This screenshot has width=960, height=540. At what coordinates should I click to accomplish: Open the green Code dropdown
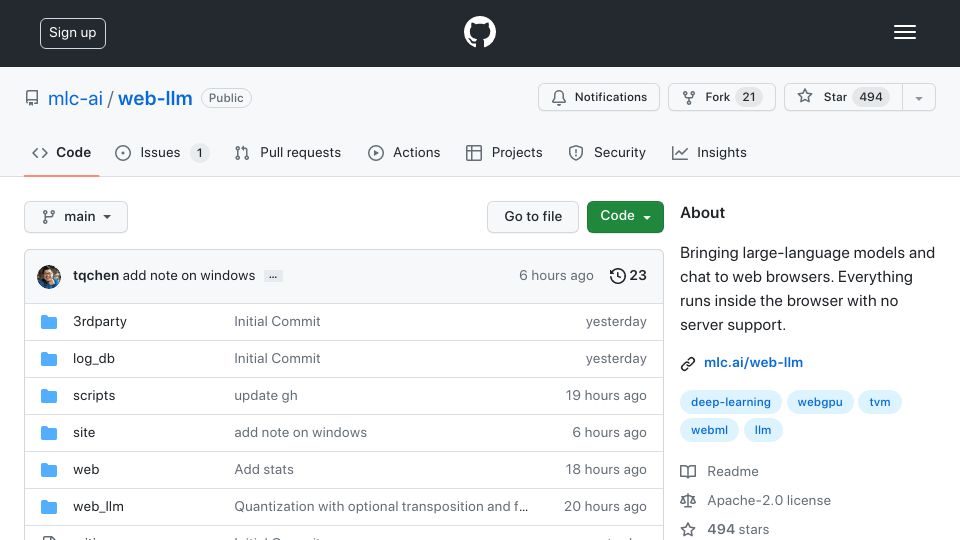625,217
